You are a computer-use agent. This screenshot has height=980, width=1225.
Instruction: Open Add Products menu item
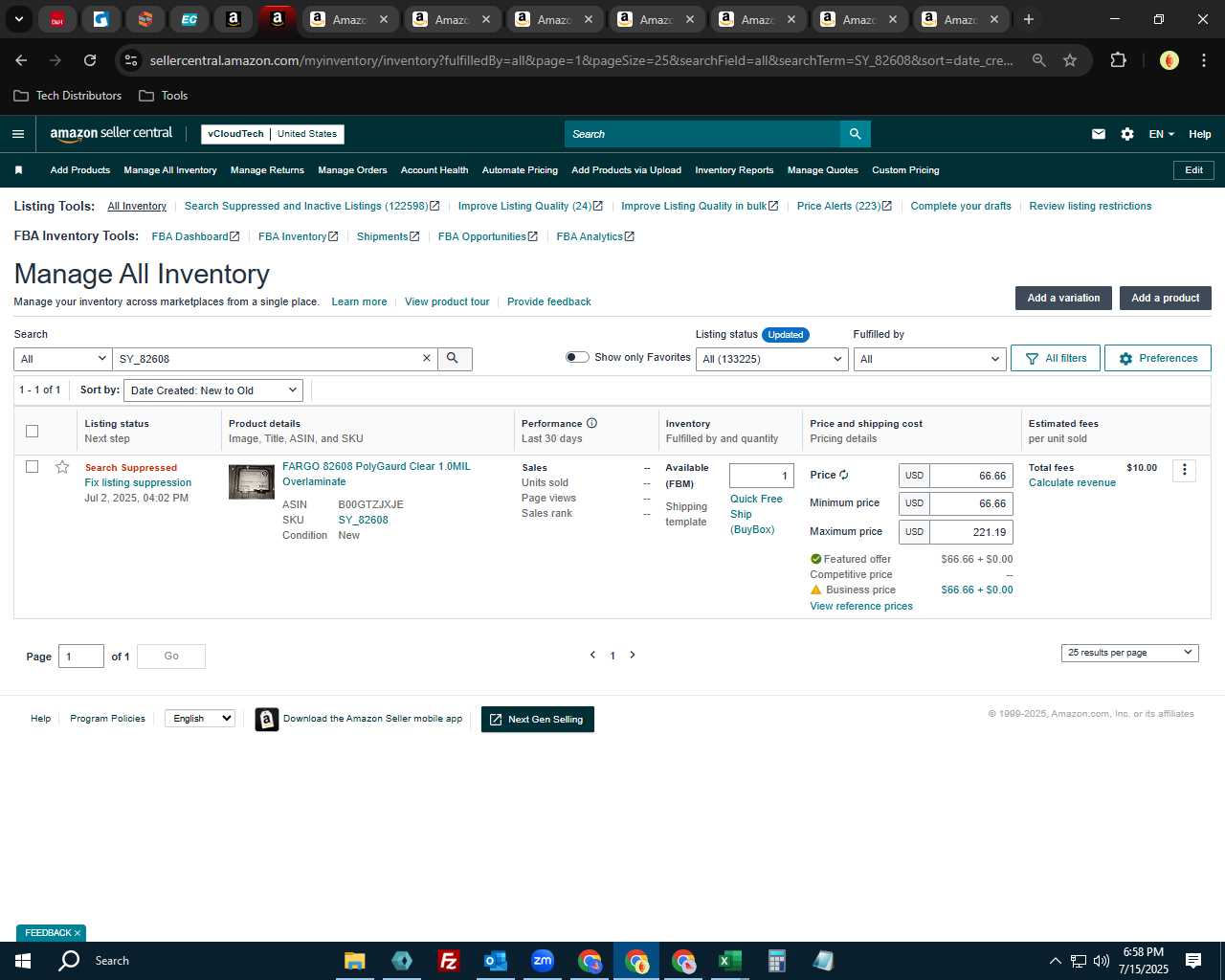tap(80, 170)
